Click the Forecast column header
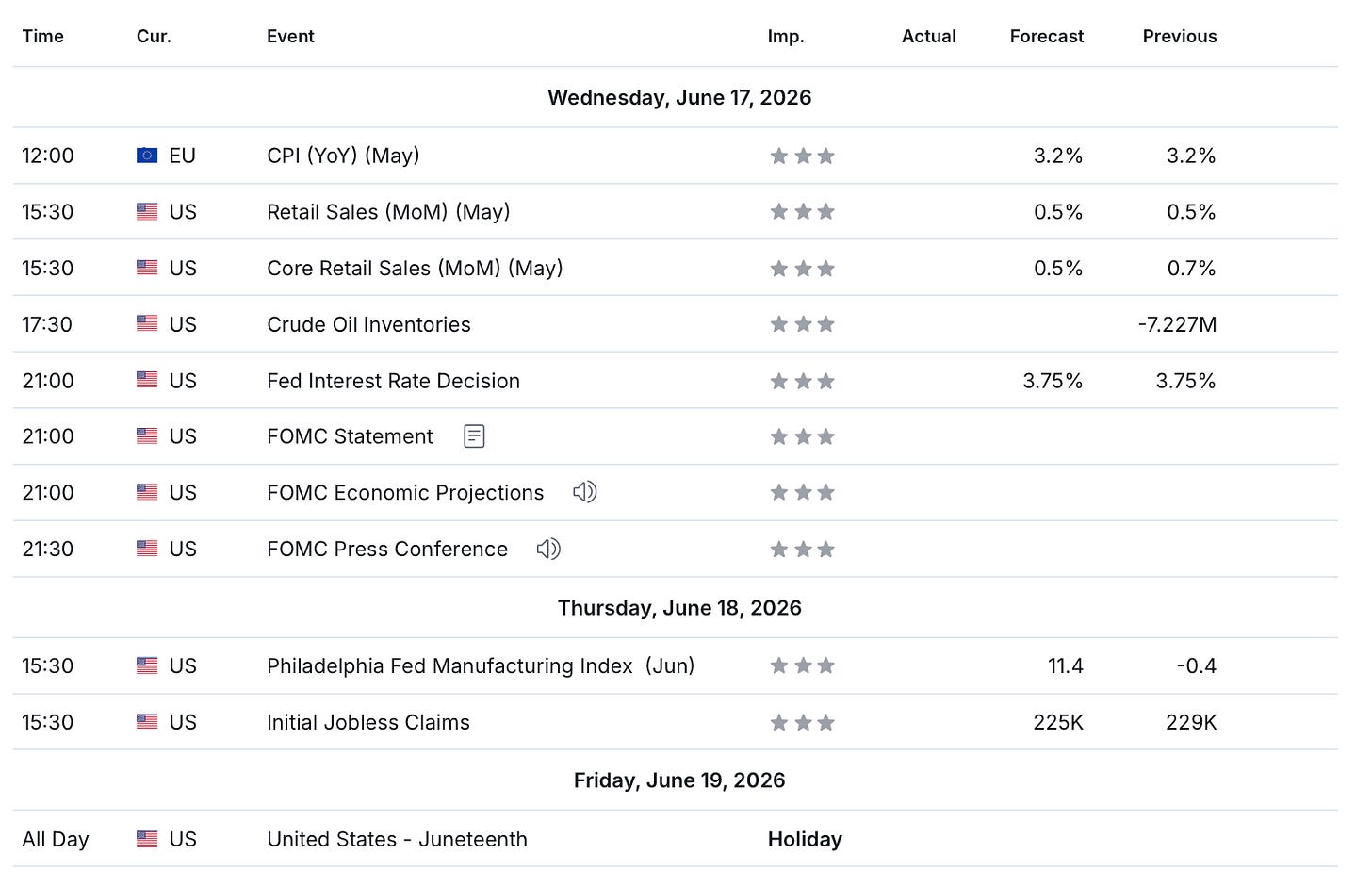 tap(1047, 36)
